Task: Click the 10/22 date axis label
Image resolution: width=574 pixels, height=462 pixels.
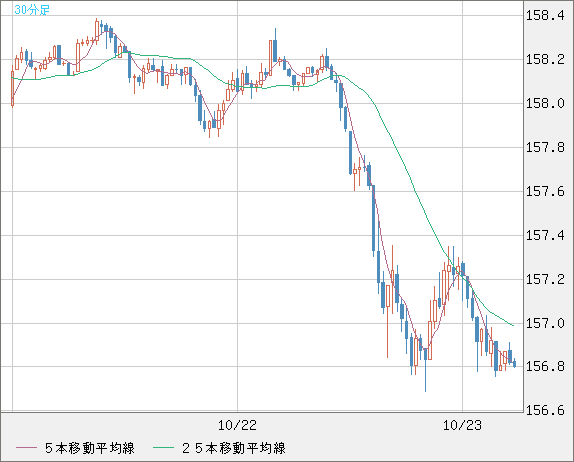Action: (x=237, y=425)
